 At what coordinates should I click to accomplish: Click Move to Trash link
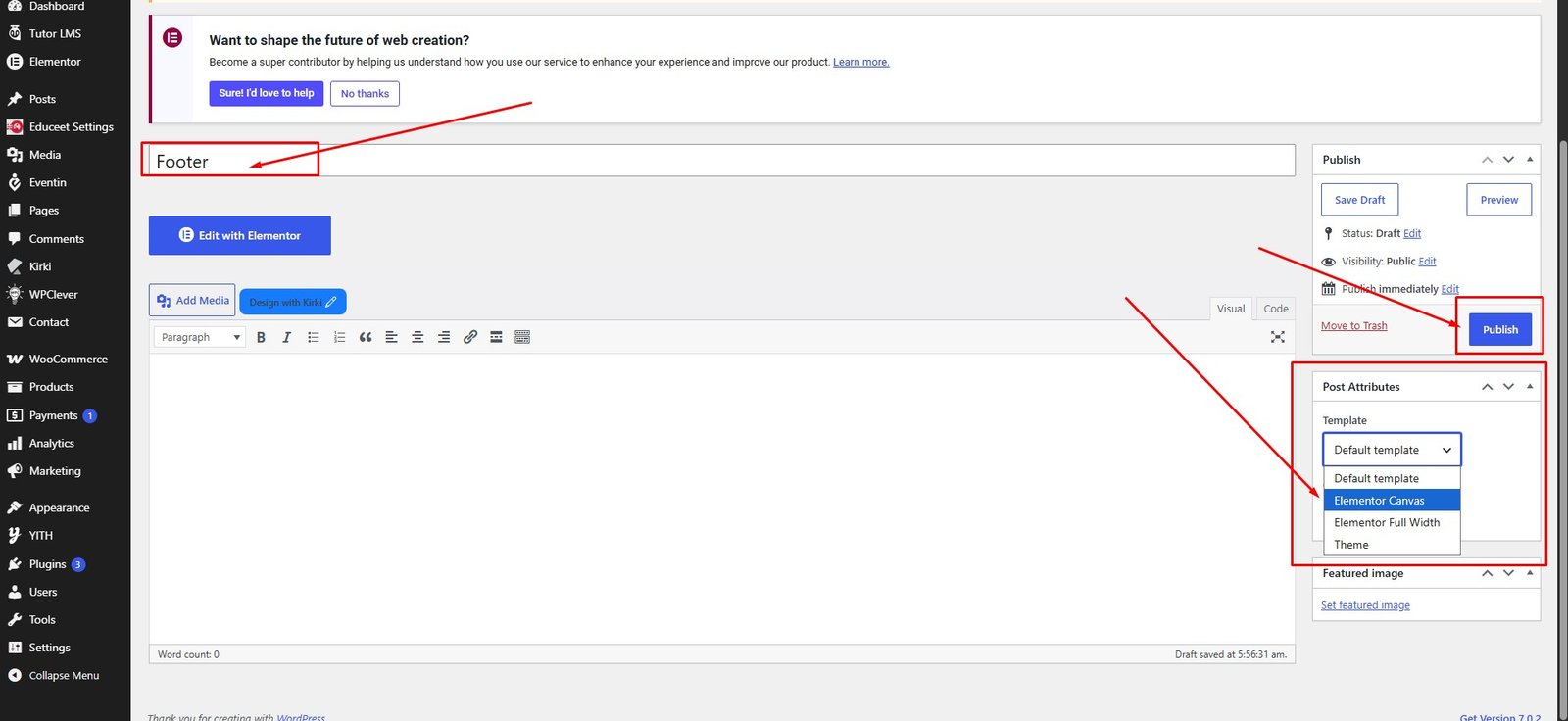pos(1353,326)
